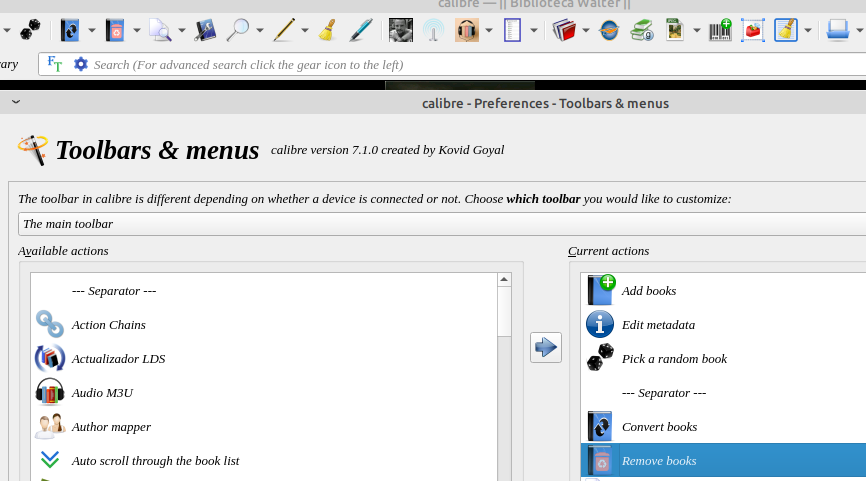Click the blue-framed list page toolbar icon
Screen dimensions: 866x481
[x=512, y=30]
